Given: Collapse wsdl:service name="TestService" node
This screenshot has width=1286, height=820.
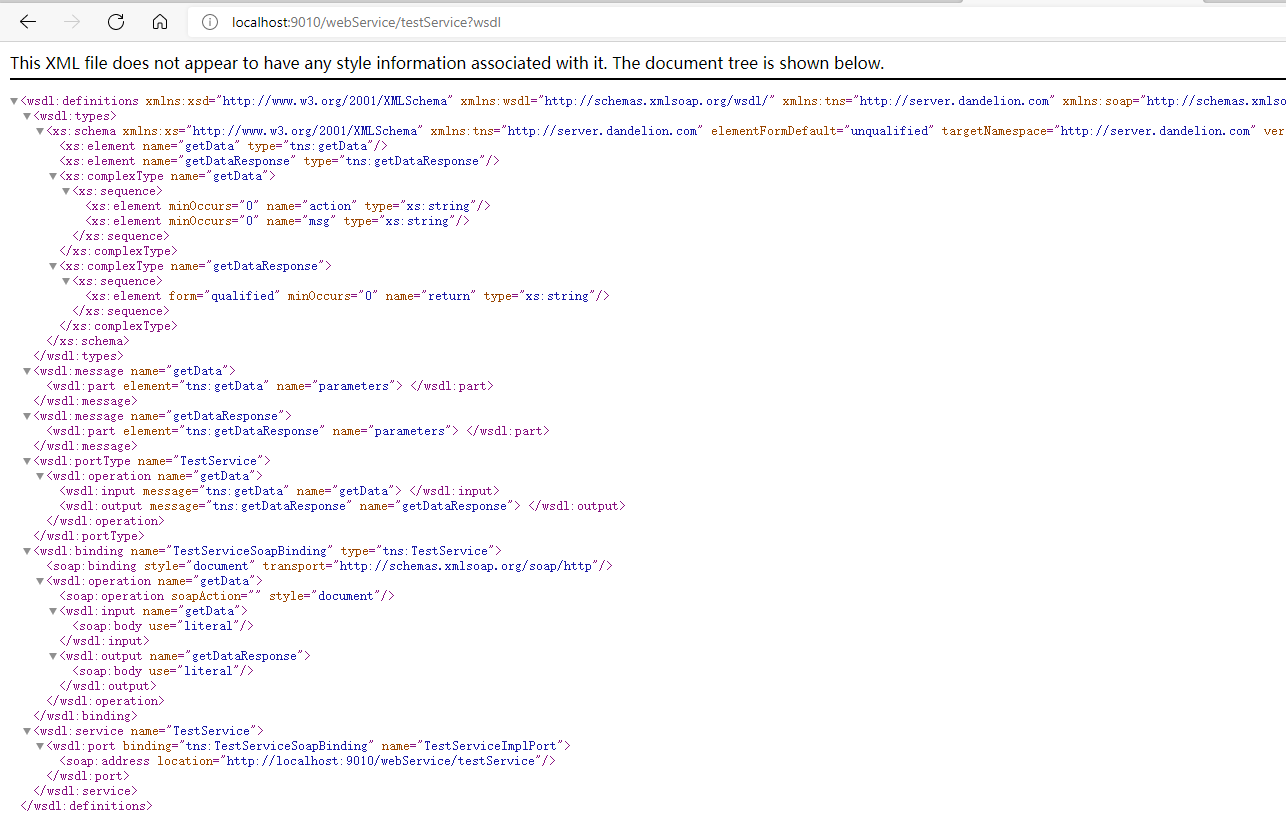Looking at the screenshot, I should point(27,731).
